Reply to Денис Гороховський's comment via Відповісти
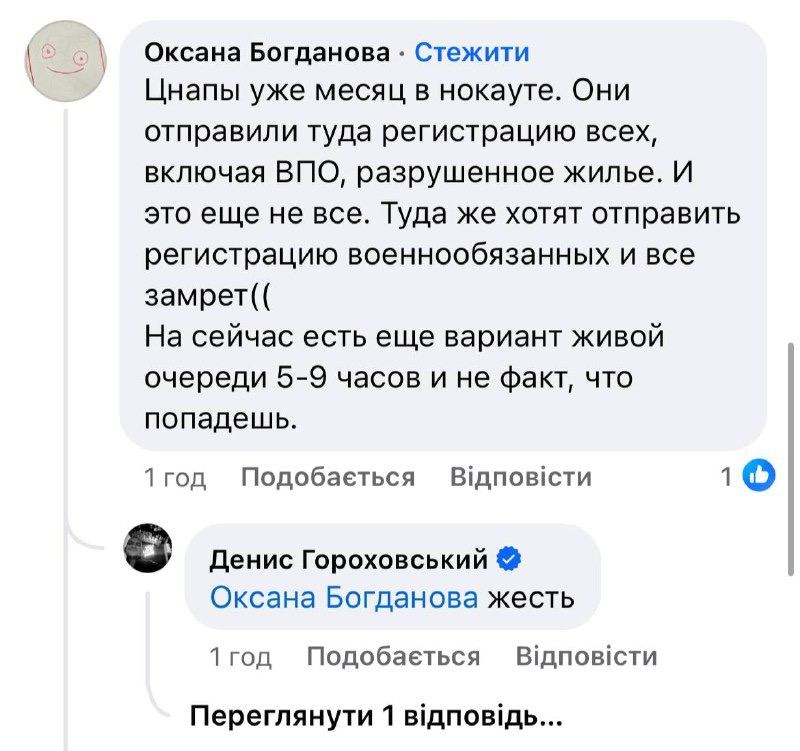Viewport: 800px width, 751px height. click(x=586, y=656)
